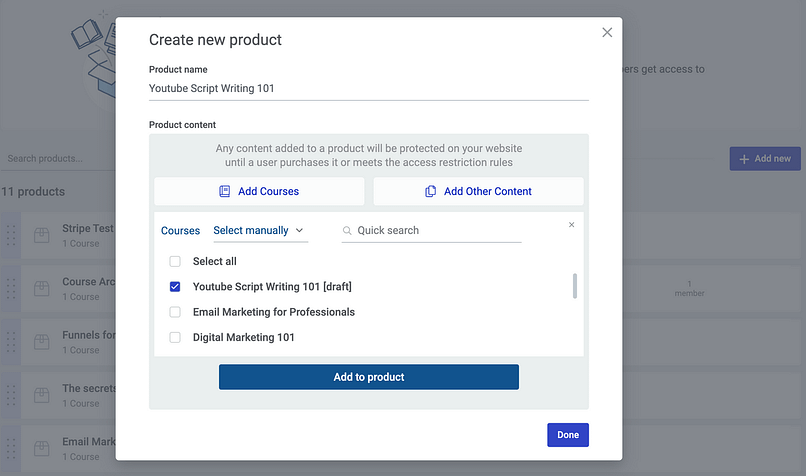Image resolution: width=806 pixels, height=476 pixels.
Task: Click the course list scrollbar thumb
Action: coord(574,286)
